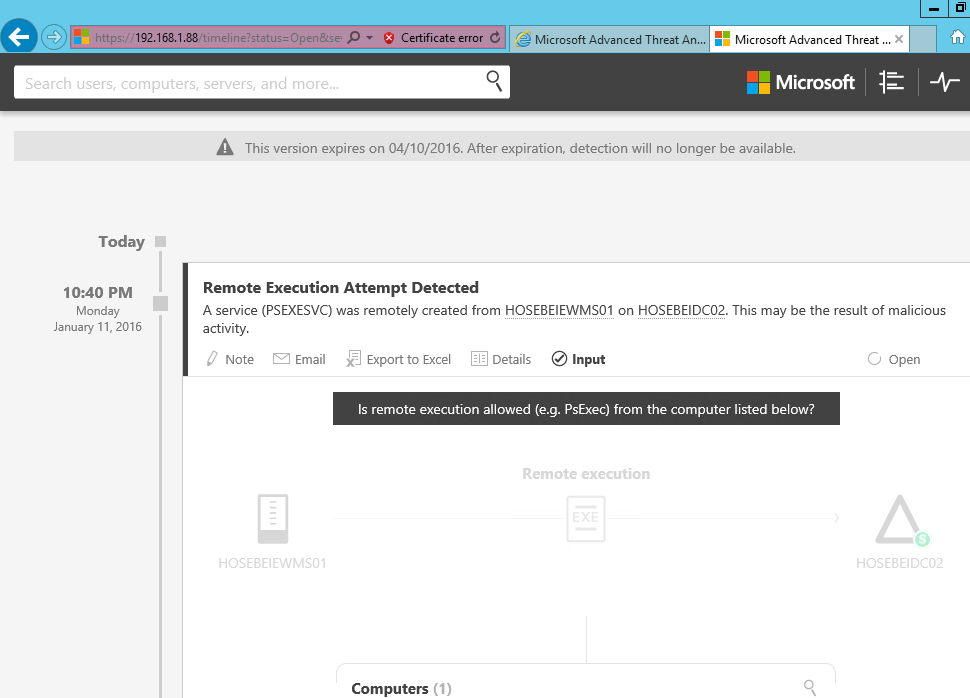Screen dimensions: 970x698
Task: Click the expiration warning triangle icon
Action: pos(225,147)
